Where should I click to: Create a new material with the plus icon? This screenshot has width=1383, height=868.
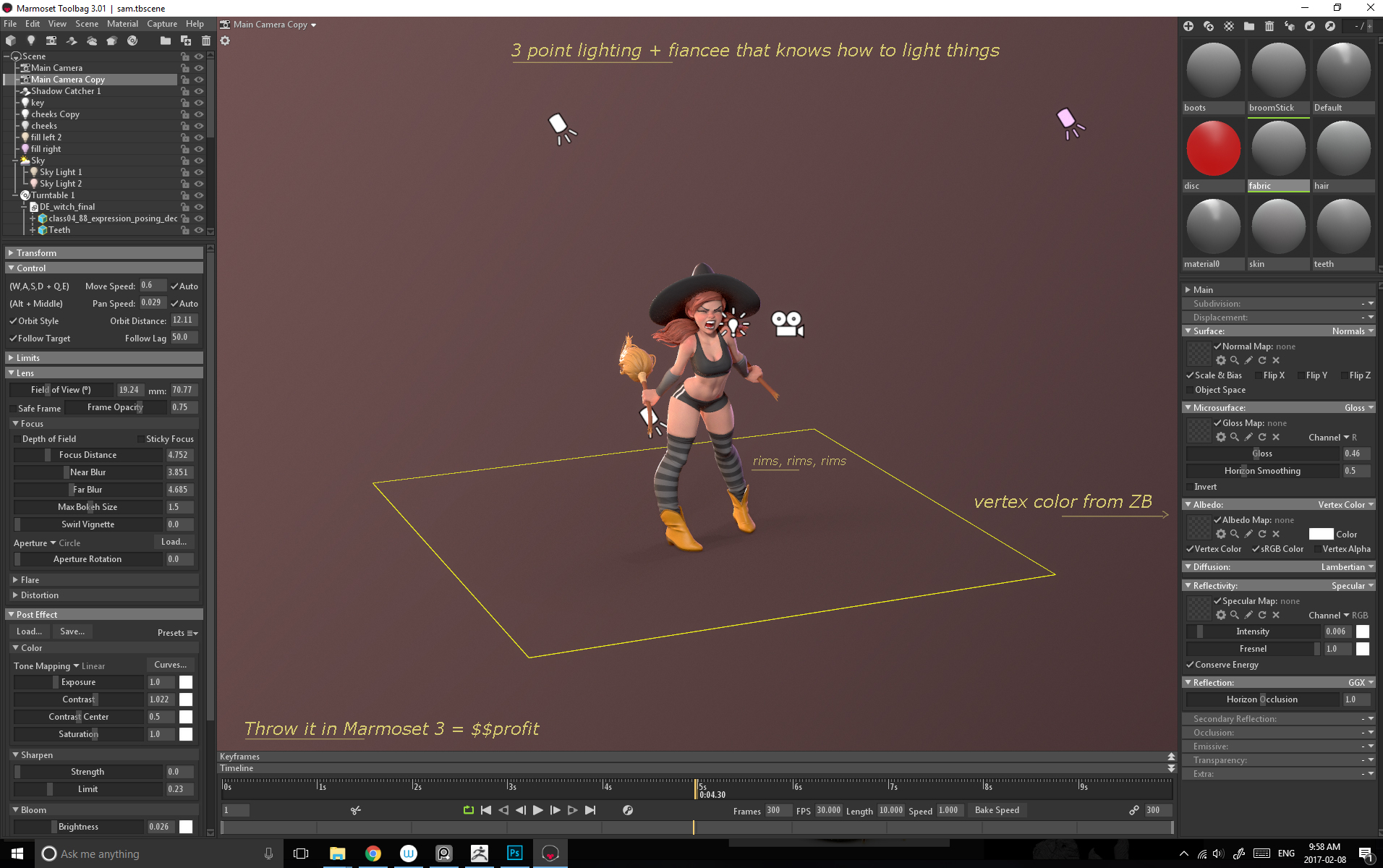point(1188,26)
